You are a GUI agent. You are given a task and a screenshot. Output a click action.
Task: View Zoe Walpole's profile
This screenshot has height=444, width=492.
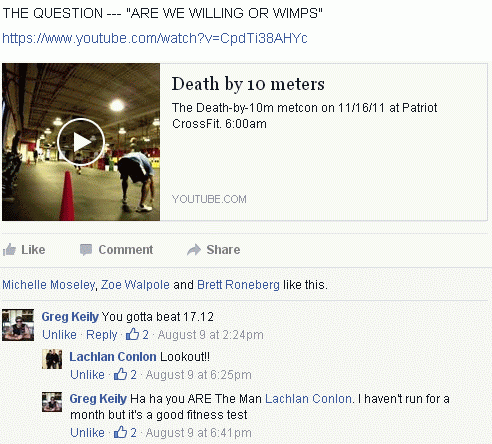point(135,285)
